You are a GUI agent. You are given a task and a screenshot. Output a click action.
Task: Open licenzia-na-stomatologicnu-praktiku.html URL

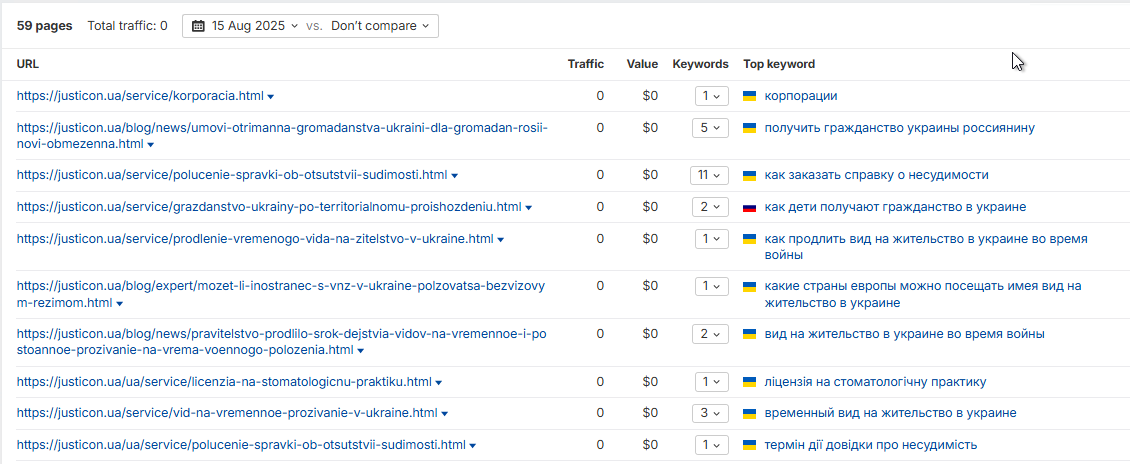point(224,382)
